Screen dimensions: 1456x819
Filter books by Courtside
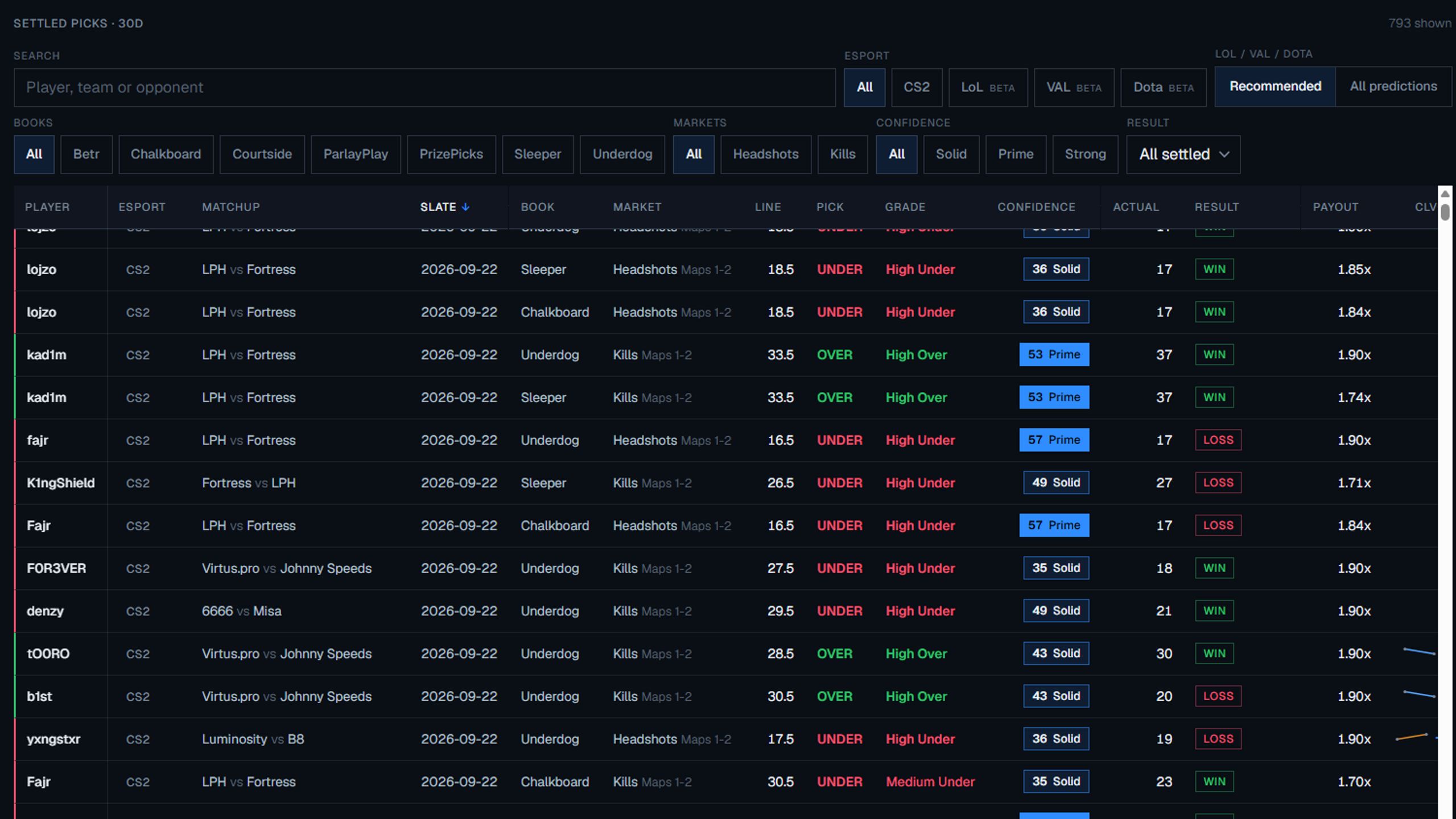coord(262,154)
